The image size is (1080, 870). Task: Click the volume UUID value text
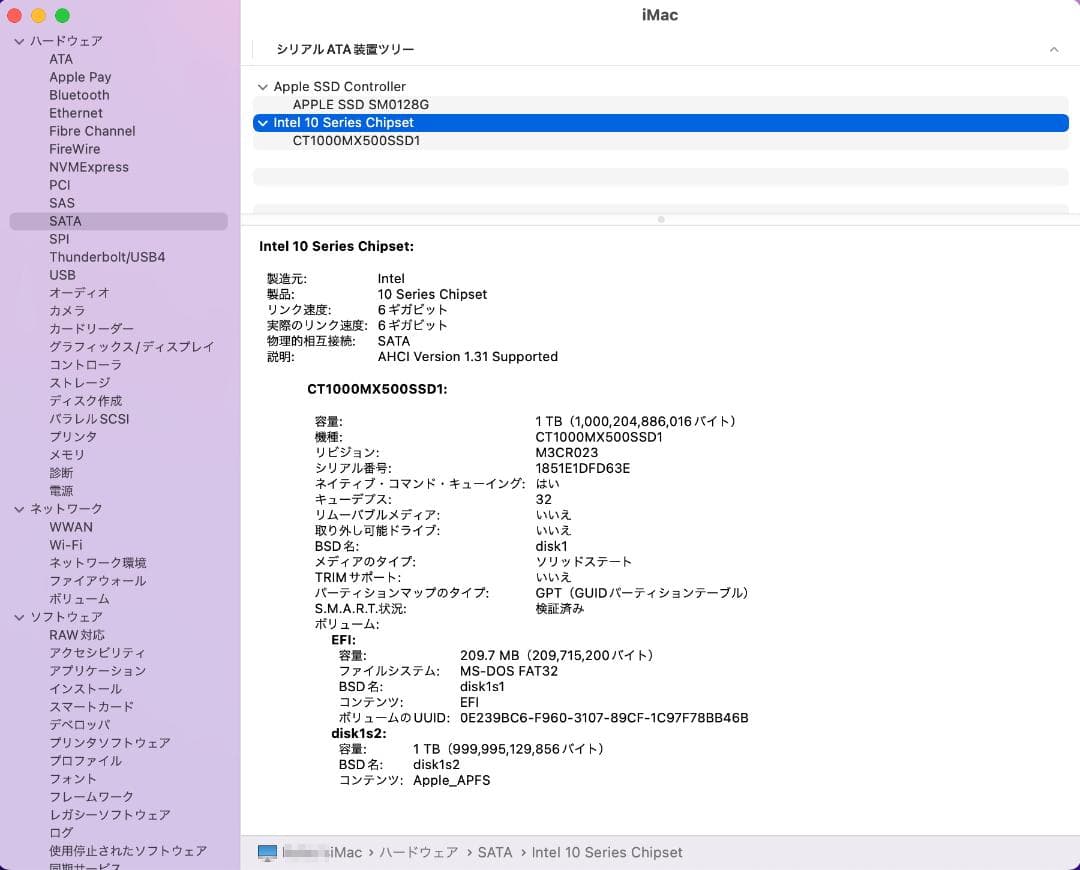[604, 718]
